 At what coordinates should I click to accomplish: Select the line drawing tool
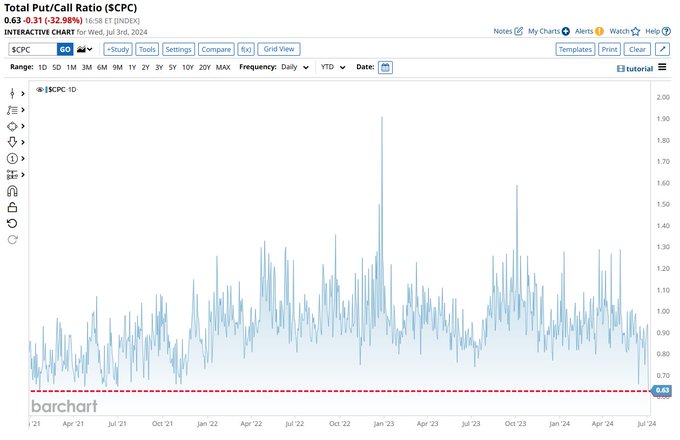tap(12, 110)
